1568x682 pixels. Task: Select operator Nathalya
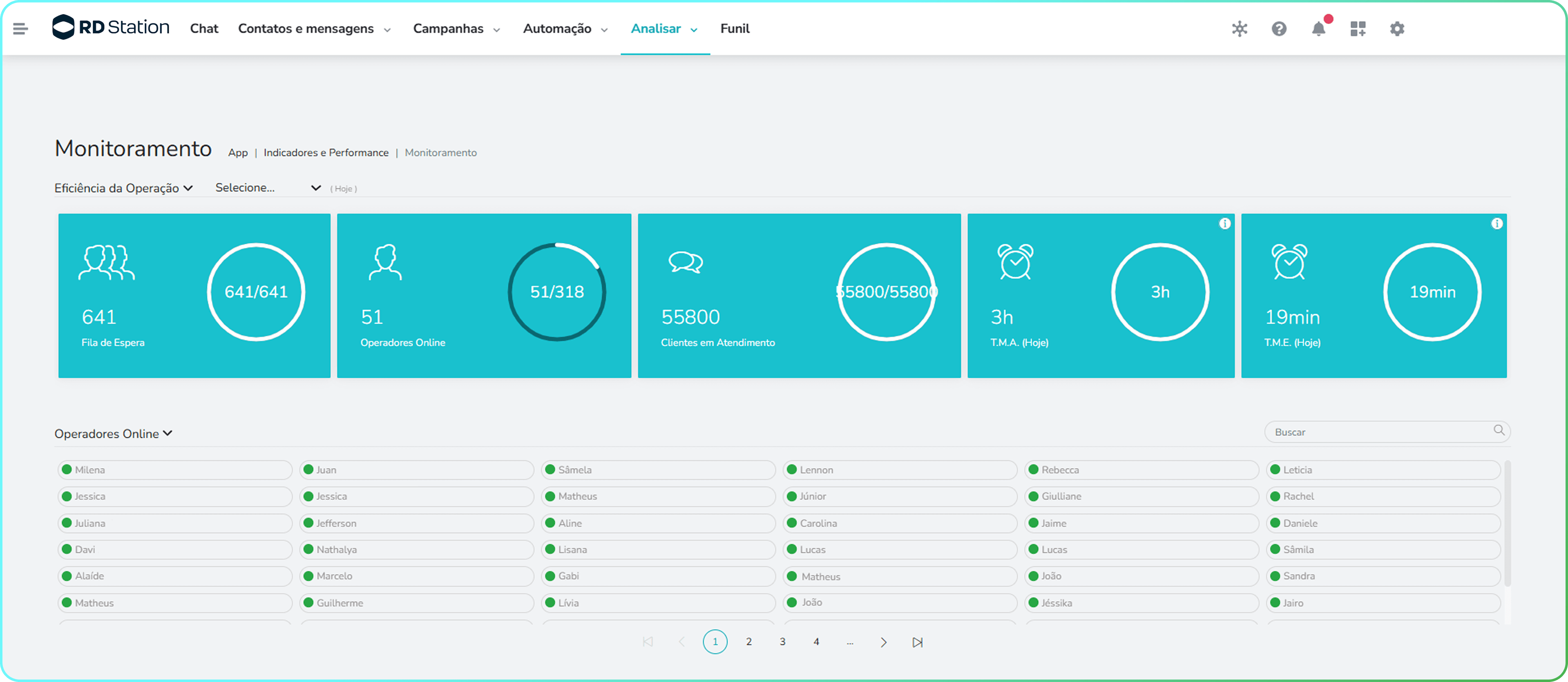(x=416, y=549)
